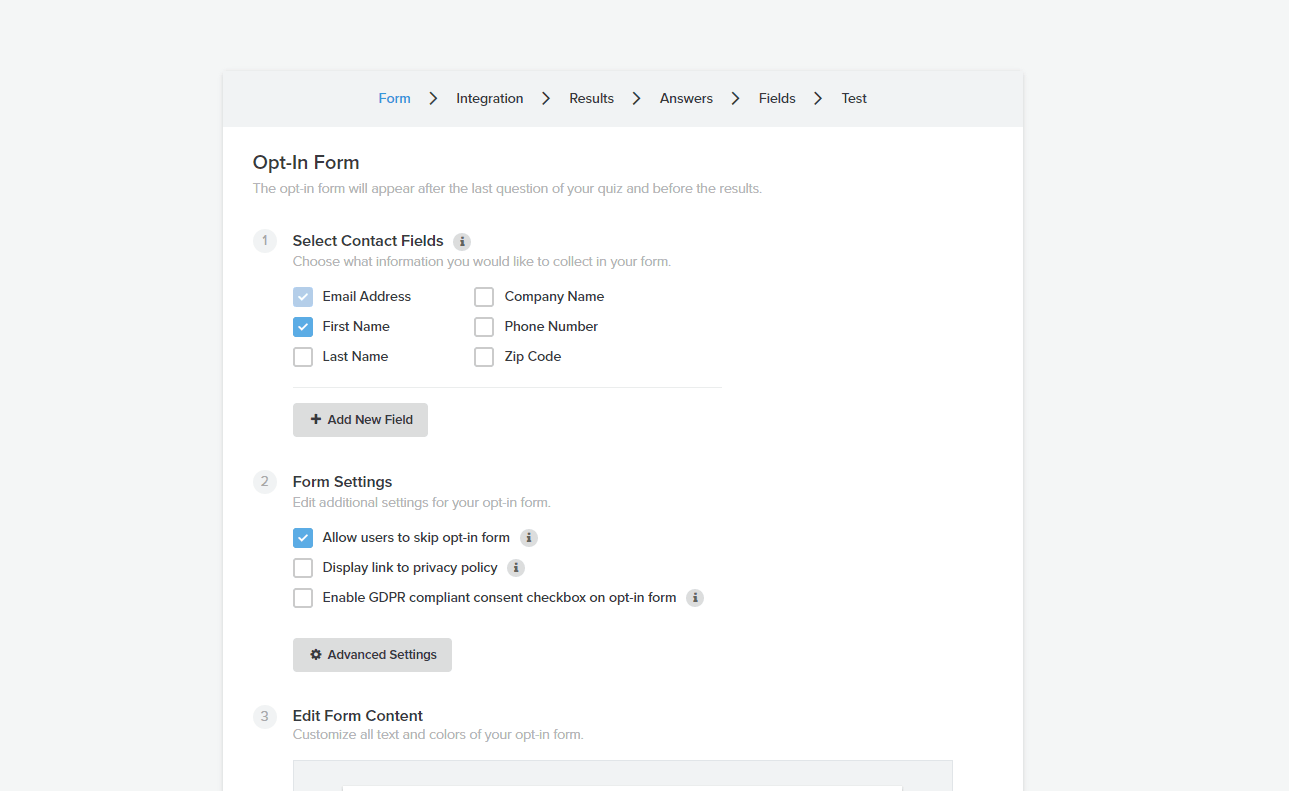This screenshot has height=791, width=1289.
Task: Enable GDPR compliant consent checkbox option
Action: coord(303,598)
